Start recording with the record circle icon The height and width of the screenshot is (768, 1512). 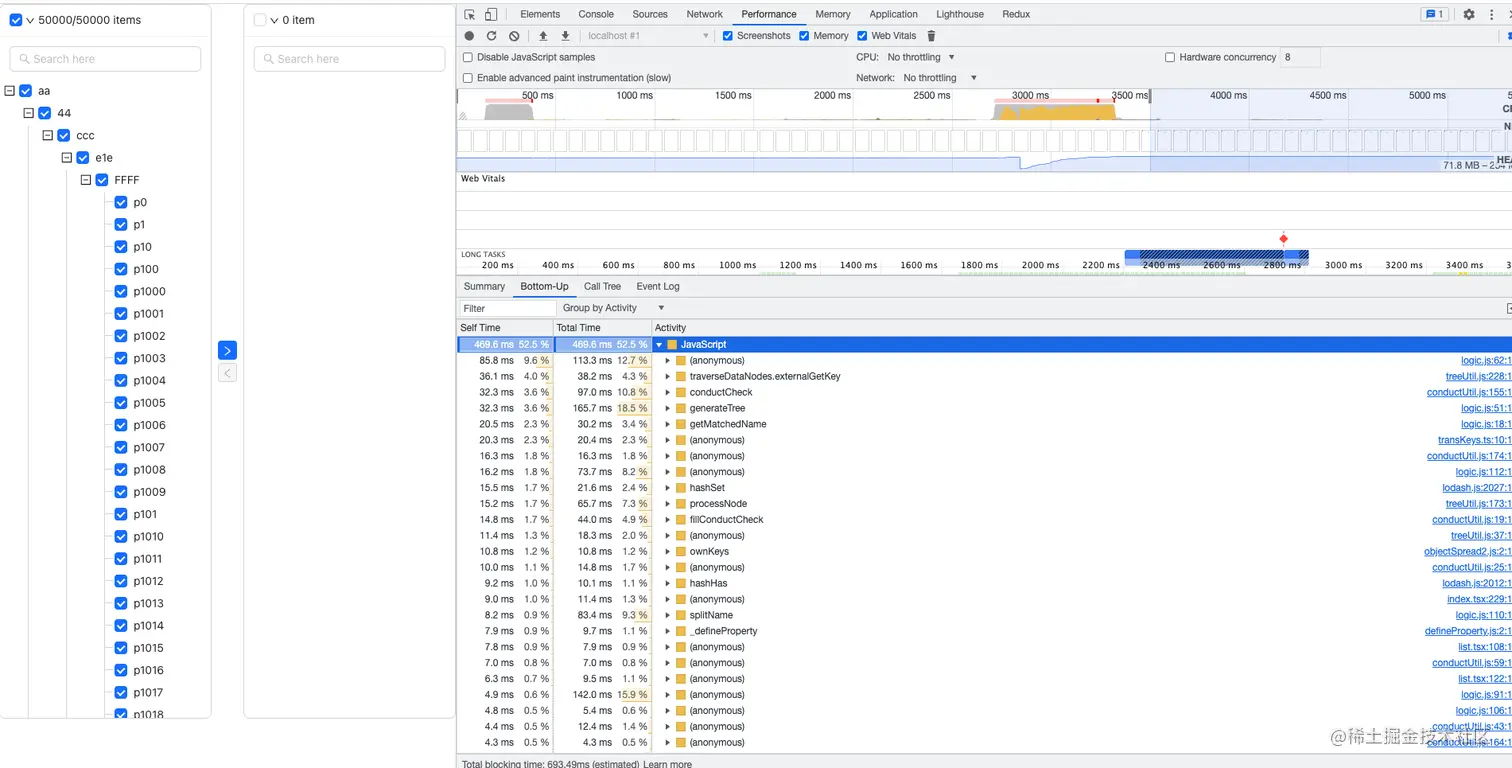(x=469, y=36)
